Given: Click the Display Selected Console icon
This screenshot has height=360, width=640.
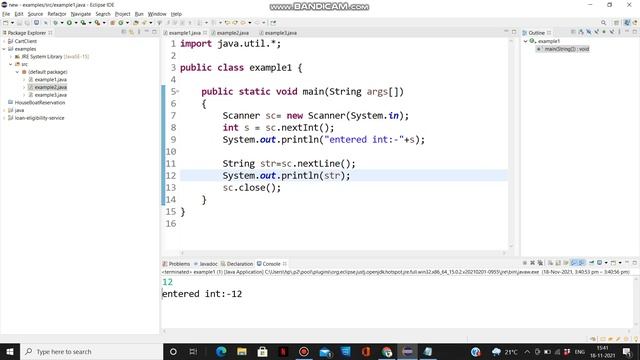Looking at the screenshot, I should tap(600, 263).
